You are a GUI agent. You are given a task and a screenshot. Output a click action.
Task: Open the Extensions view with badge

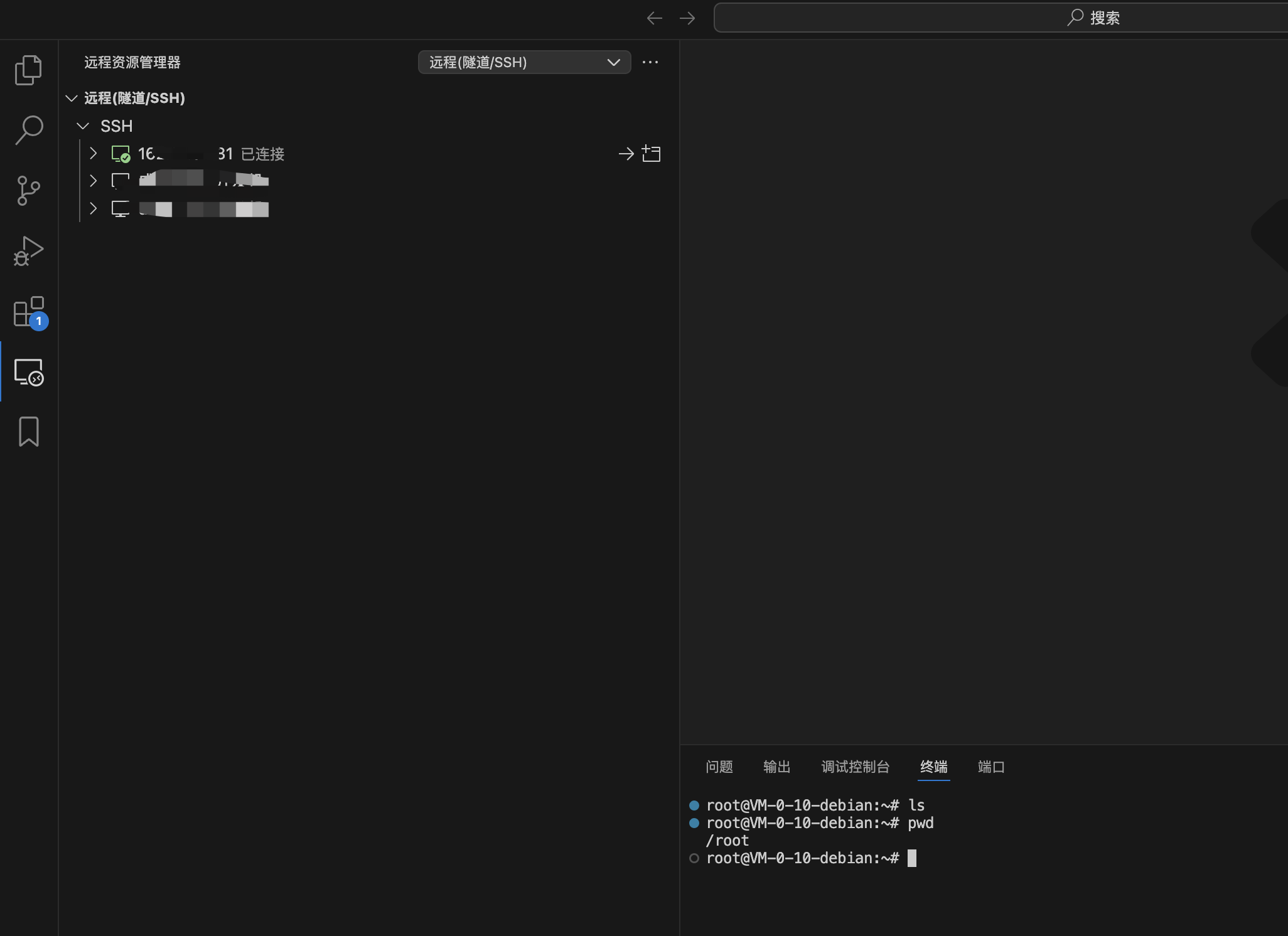coord(28,312)
